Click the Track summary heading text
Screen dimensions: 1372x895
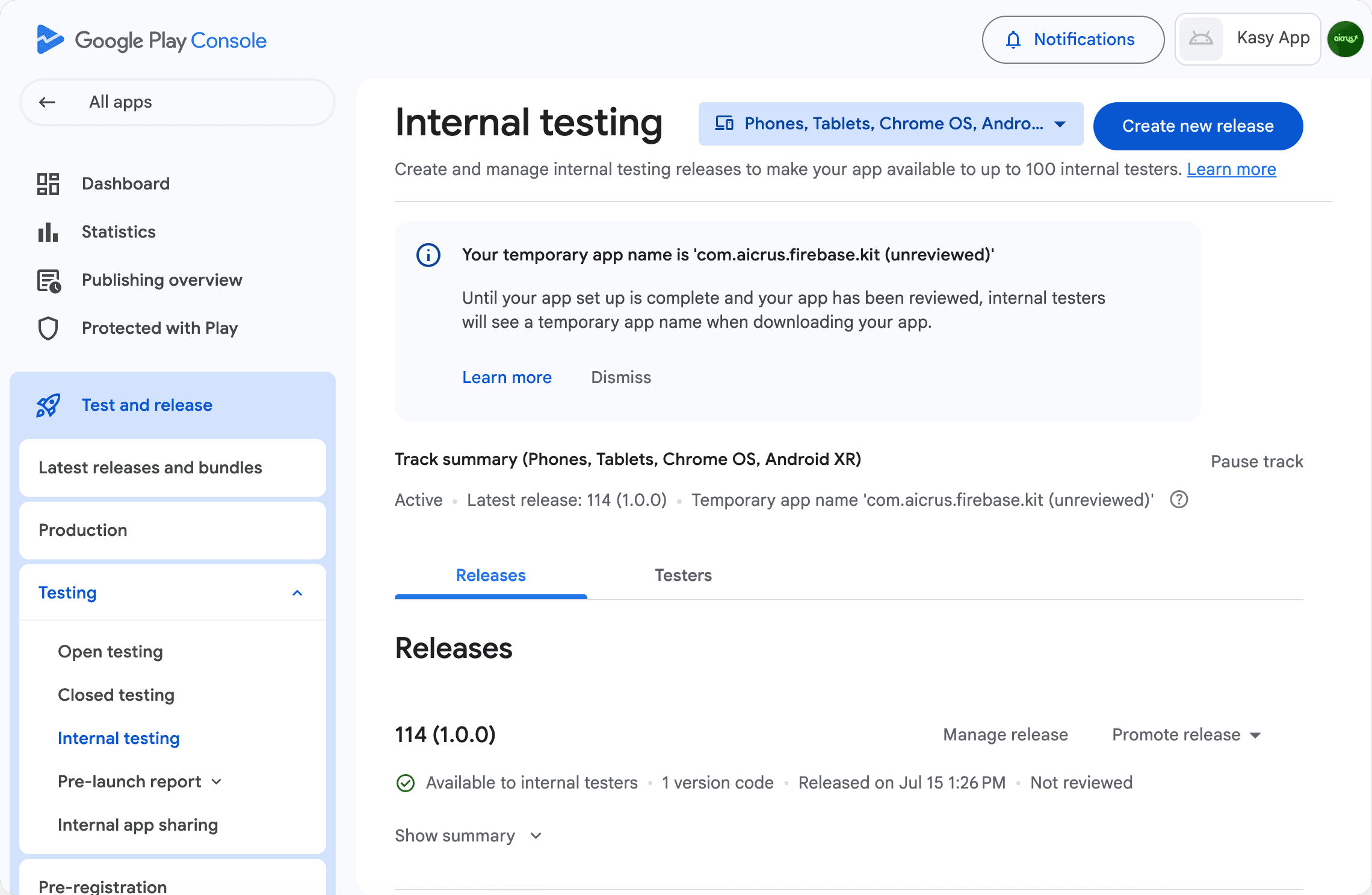[628, 460]
